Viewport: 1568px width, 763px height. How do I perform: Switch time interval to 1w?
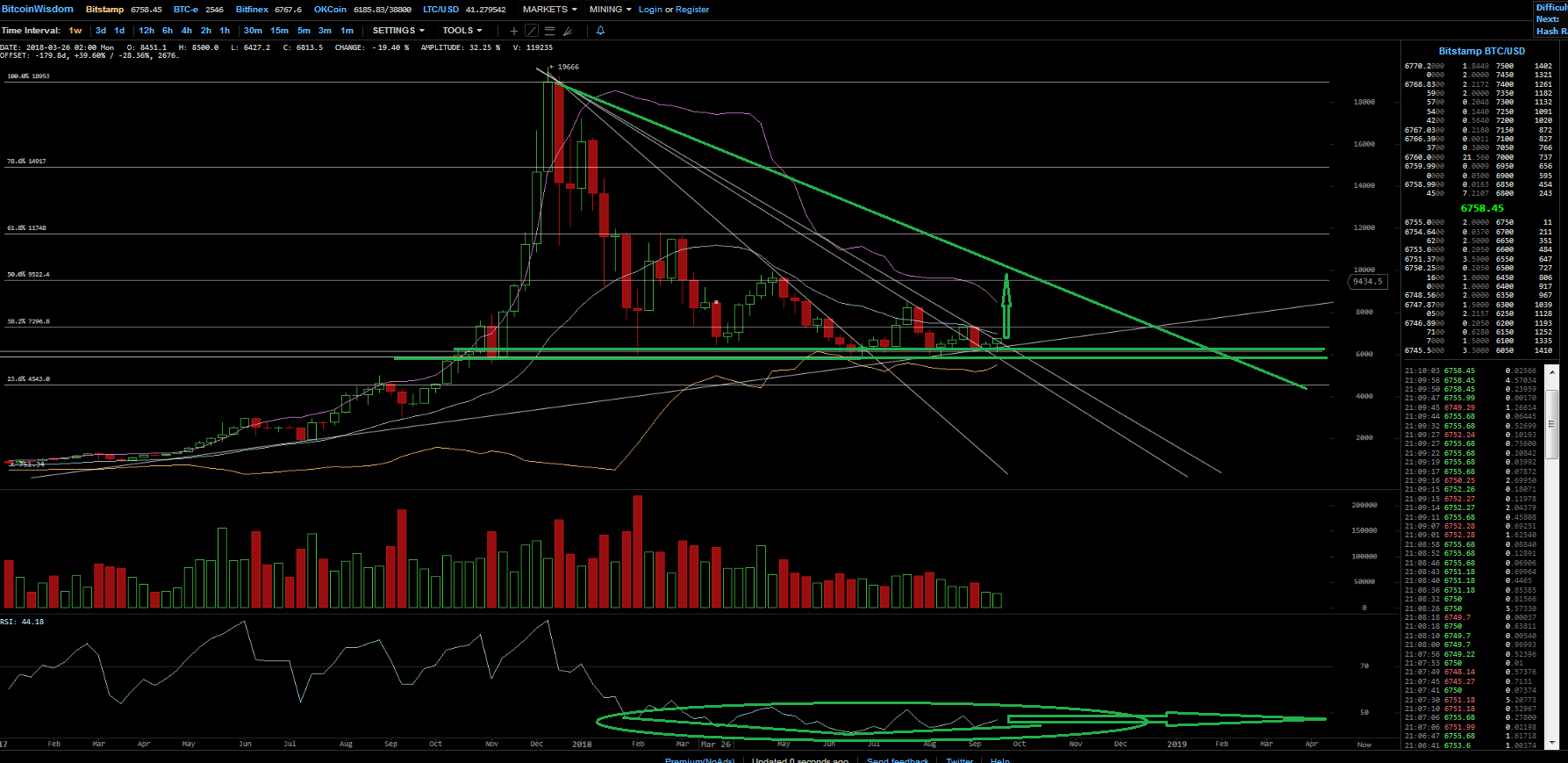[75, 31]
